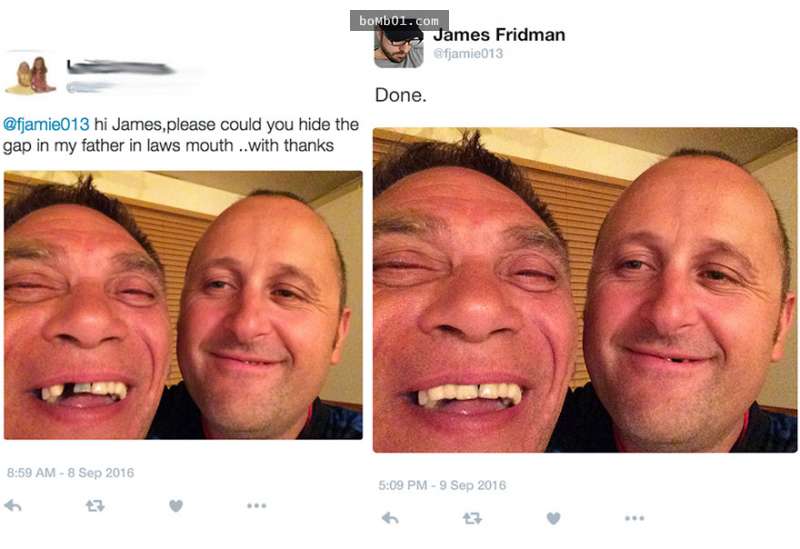Click the Done. tweet text
Screen dimensions: 800x549
click(401, 95)
